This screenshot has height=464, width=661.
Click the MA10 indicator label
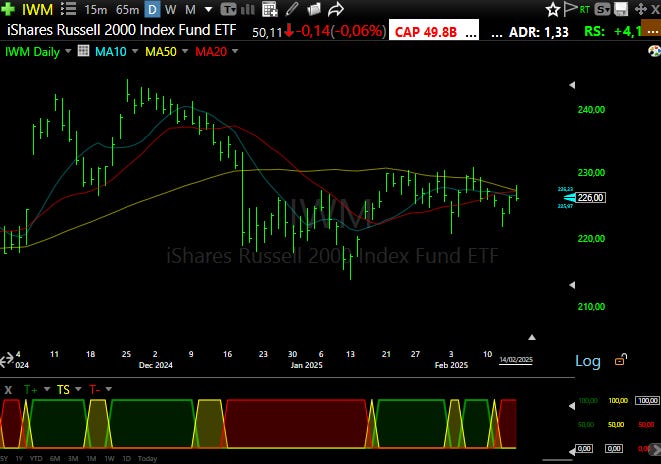110,52
